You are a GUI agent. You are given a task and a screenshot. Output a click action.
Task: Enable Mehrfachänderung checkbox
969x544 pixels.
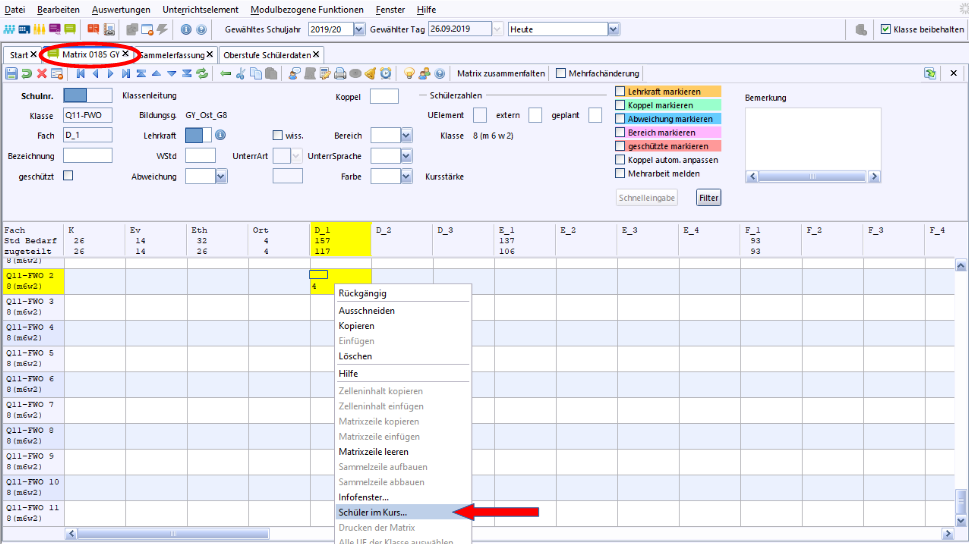[x=561, y=74]
